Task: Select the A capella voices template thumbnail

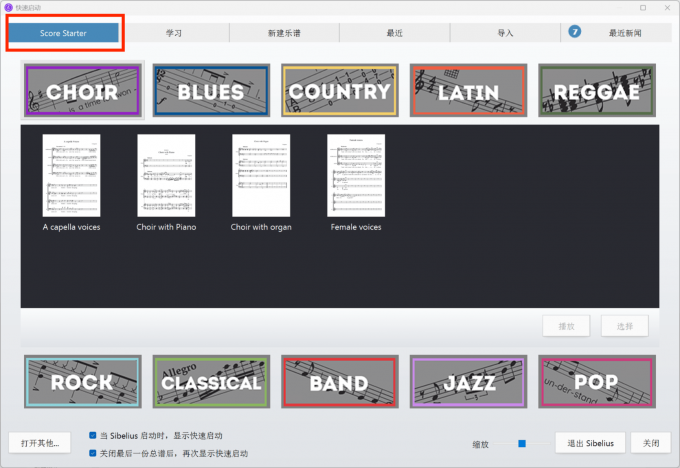Action: pyautogui.click(x=71, y=175)
